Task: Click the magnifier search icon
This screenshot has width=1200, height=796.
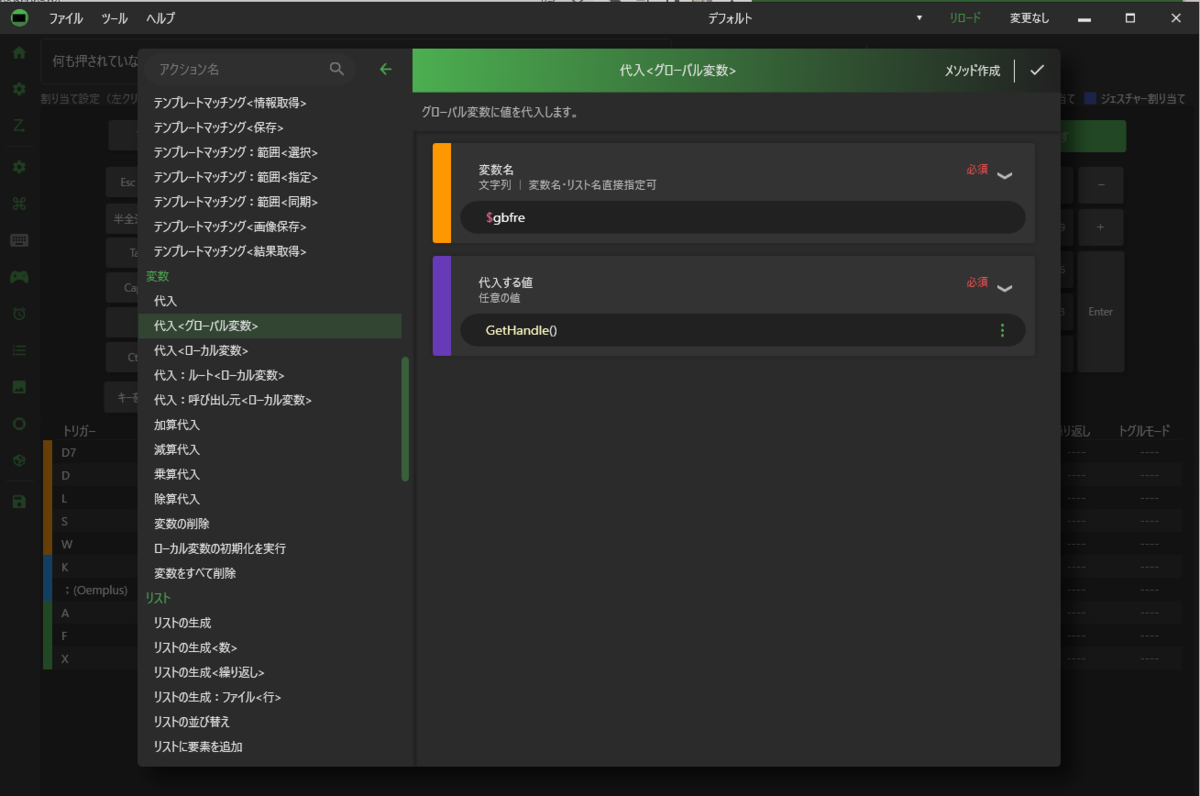Action: coord(337,69)
